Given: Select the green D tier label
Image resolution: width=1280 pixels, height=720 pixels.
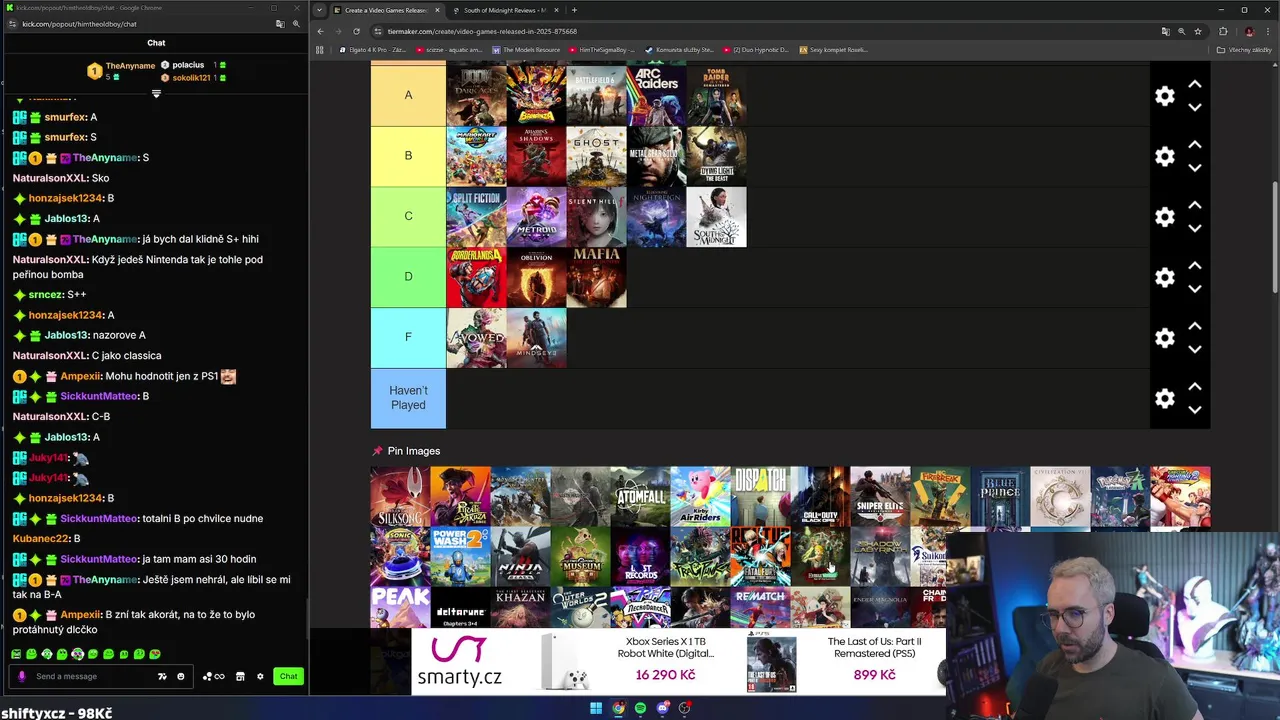Looking at the screenshot, I should [408, 276].
